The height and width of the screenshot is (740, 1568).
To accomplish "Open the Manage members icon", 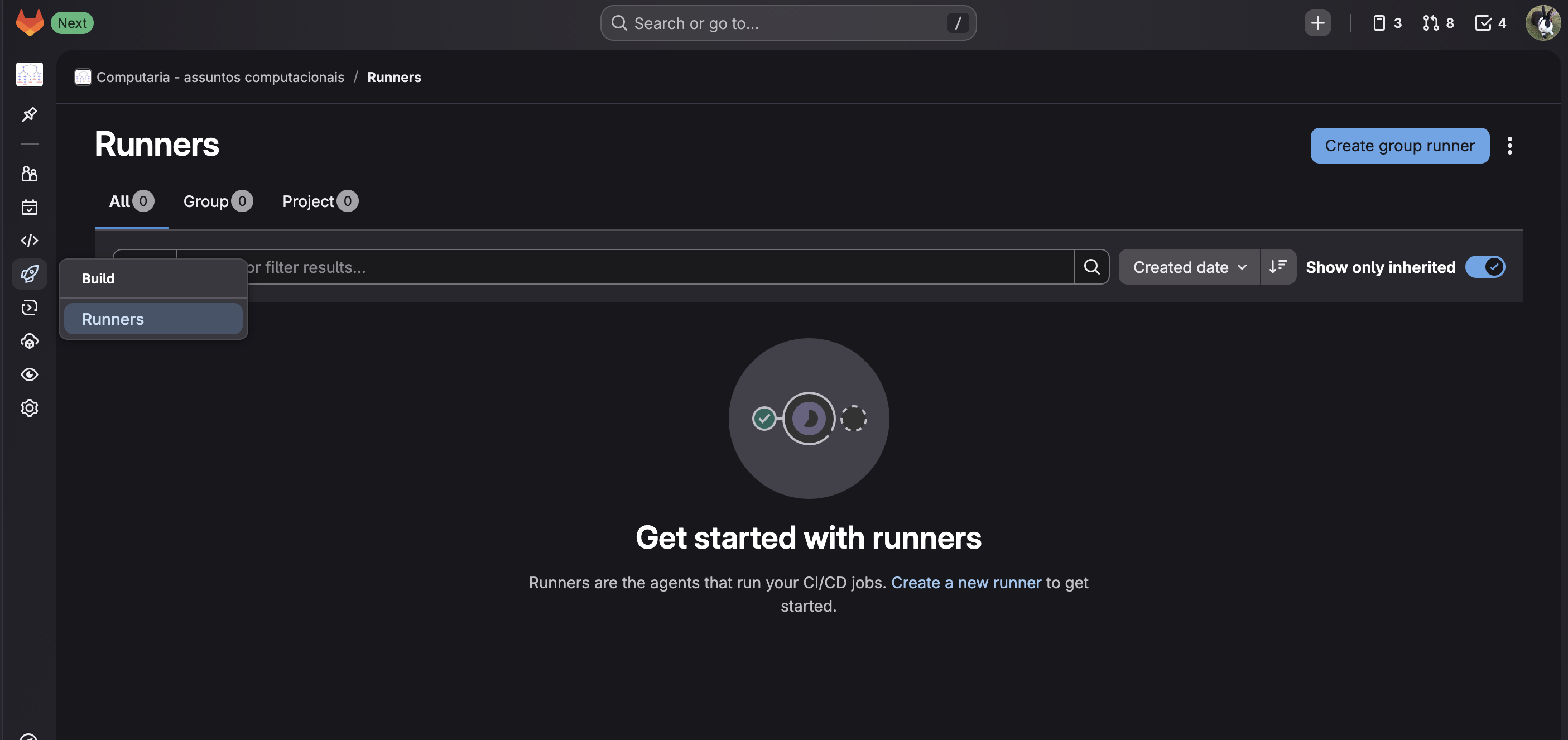I will (29, 174).
